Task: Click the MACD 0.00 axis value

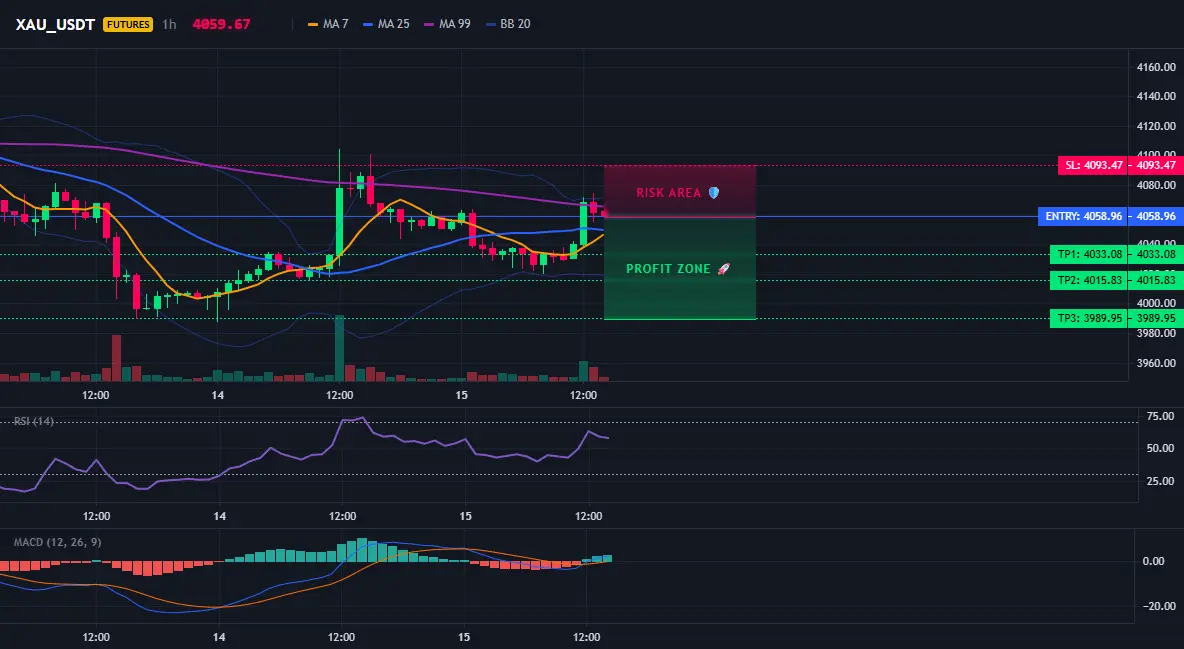Action: (1153, 561)
